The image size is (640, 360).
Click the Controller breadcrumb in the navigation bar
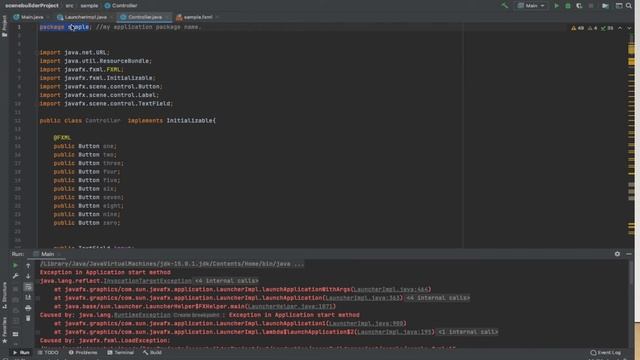coord(121,6)
